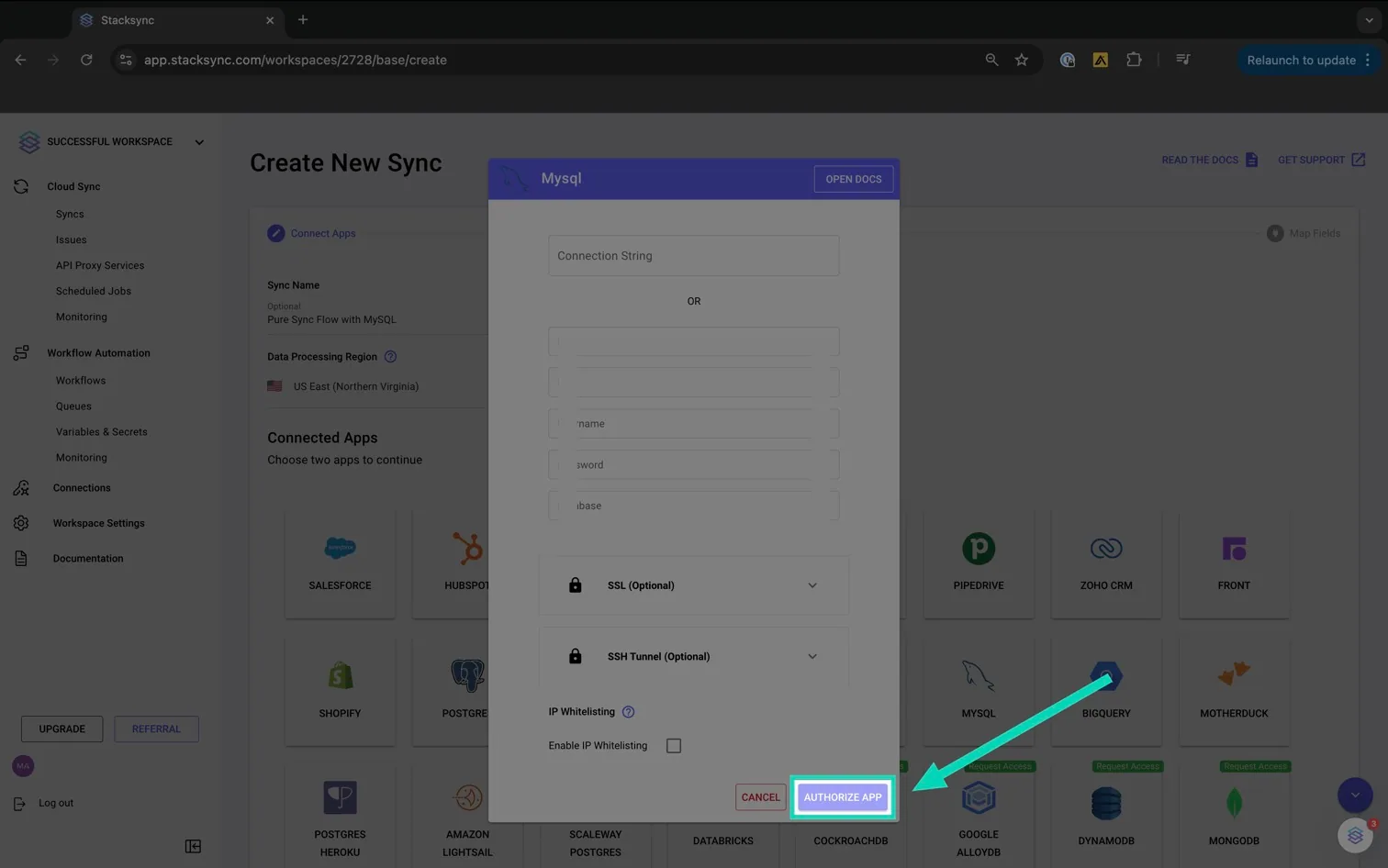Screen dimensions: 1388x868
Task: Cancel the Mysql connection dialog
Action: pyautogui.click(x=760, y=797)
